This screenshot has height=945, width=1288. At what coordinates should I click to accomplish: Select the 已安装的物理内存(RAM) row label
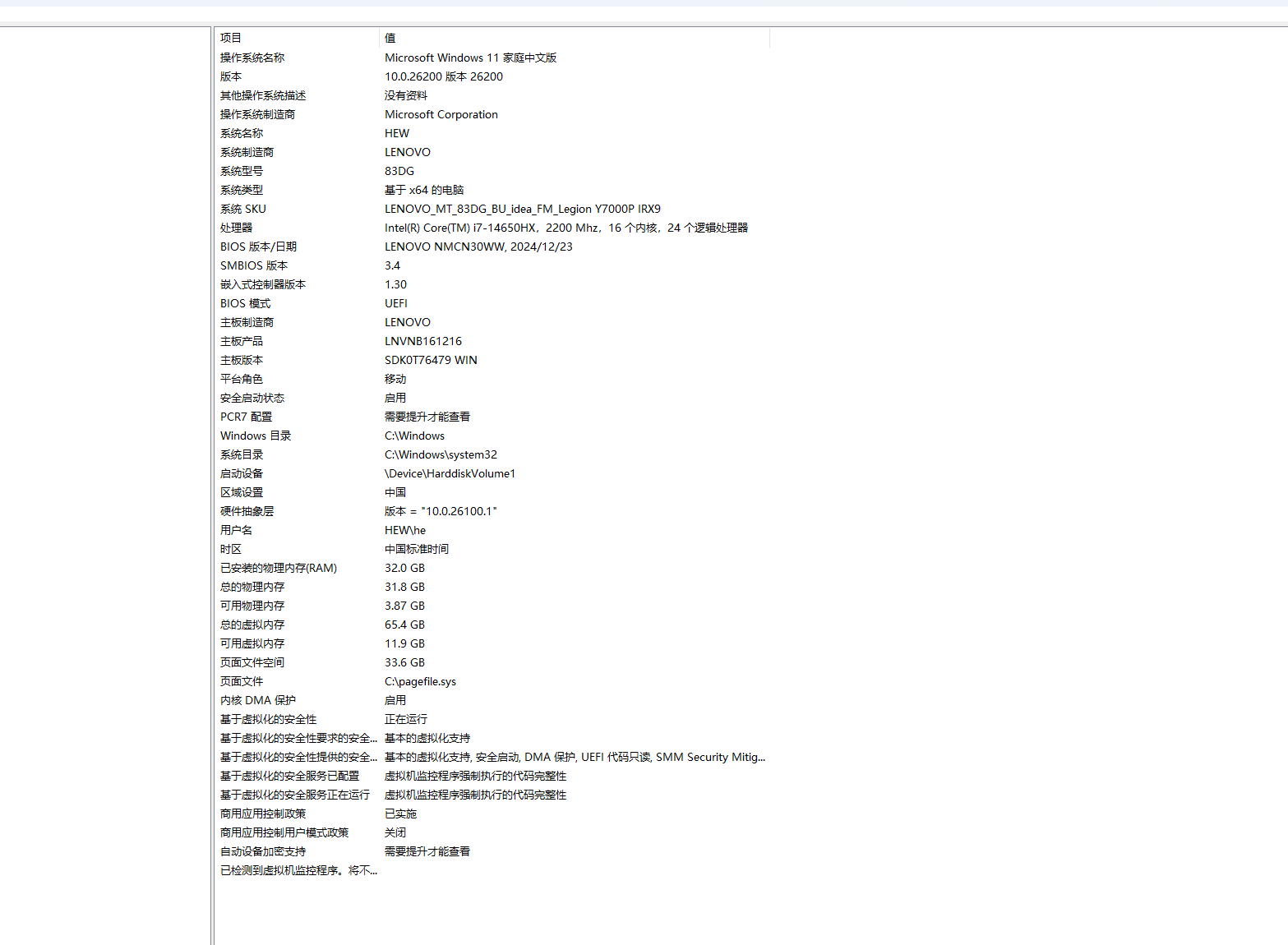279,568
